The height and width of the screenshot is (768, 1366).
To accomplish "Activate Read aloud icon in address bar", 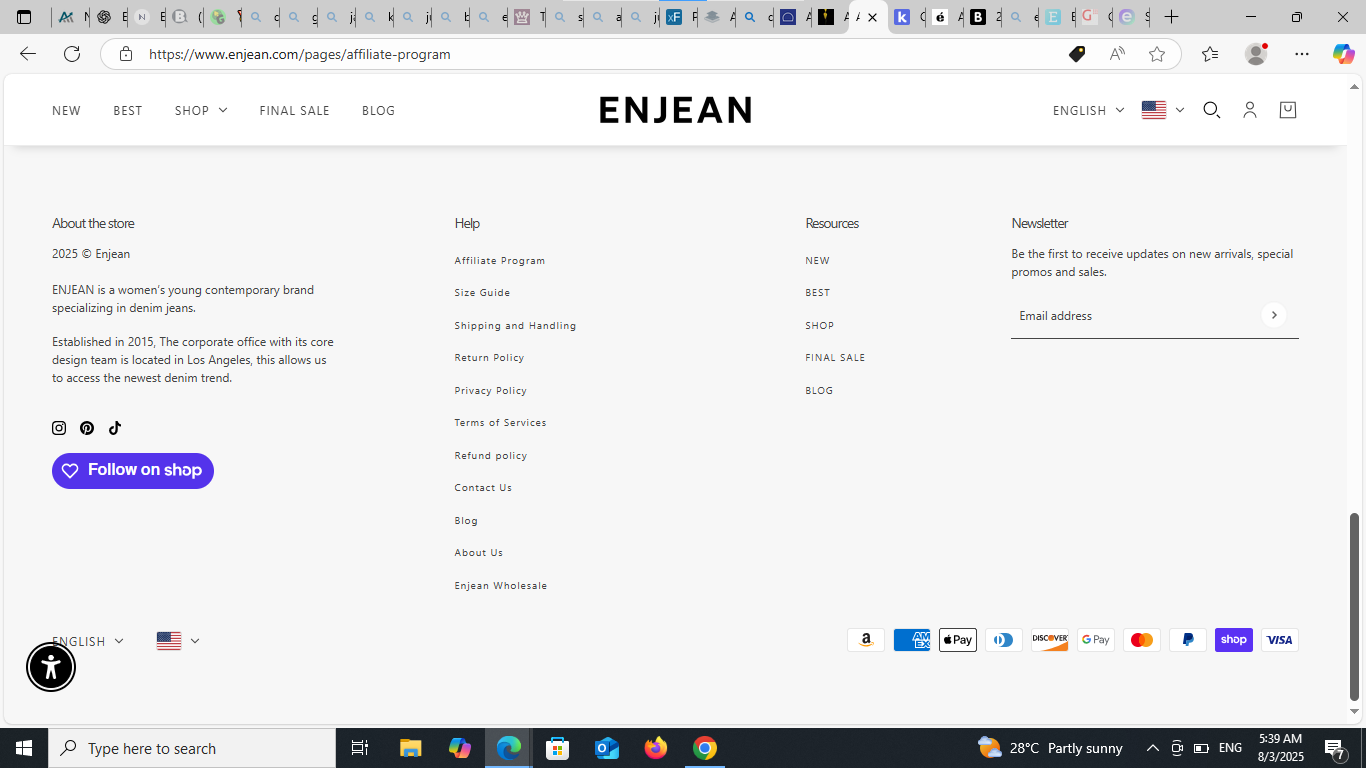I will tap(1117, 54).
